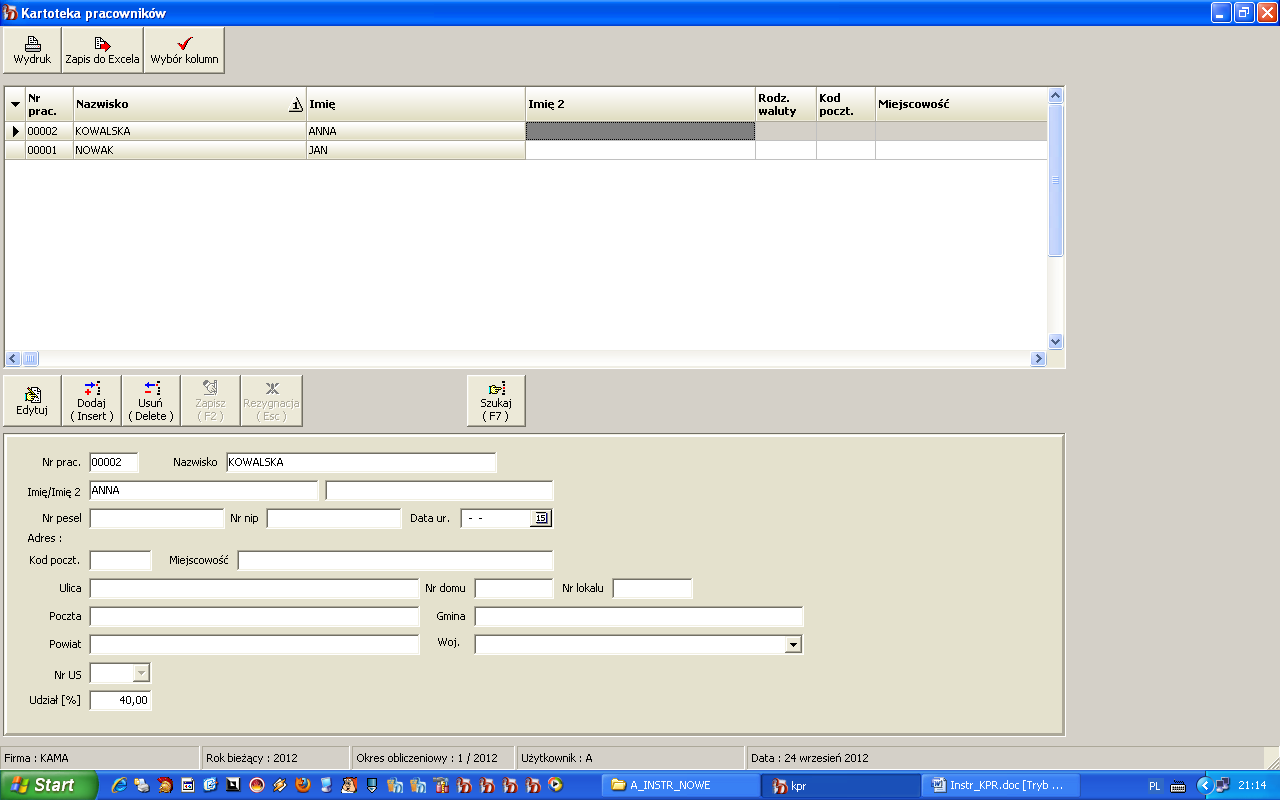Click the grid scroll up arrow
1280x800 pixels.
coord(1055,96)
